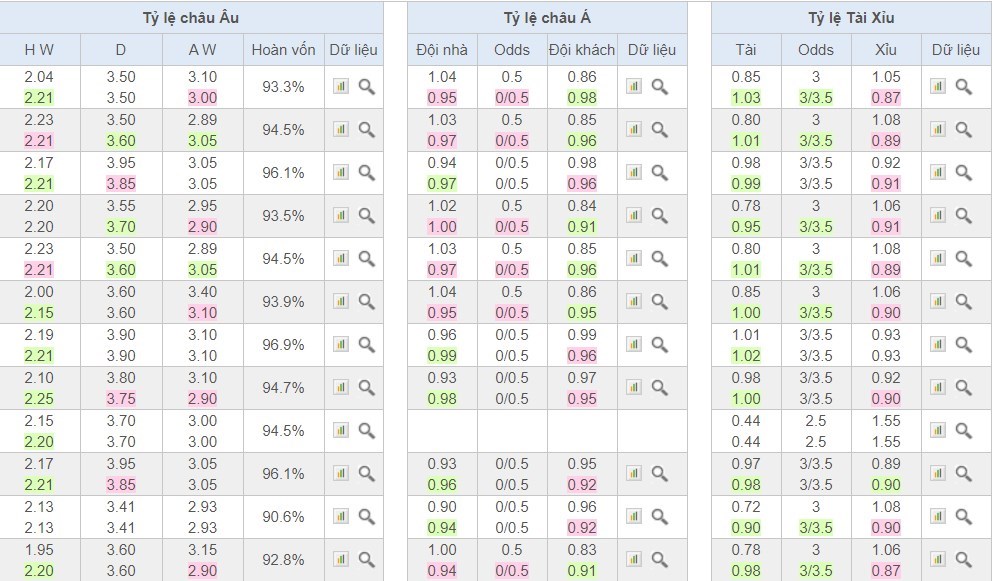Viewport: 996px width, 581px height.
Task: Click the magnifier icon in the 96.9% payout row
Action: click(366, 345)
